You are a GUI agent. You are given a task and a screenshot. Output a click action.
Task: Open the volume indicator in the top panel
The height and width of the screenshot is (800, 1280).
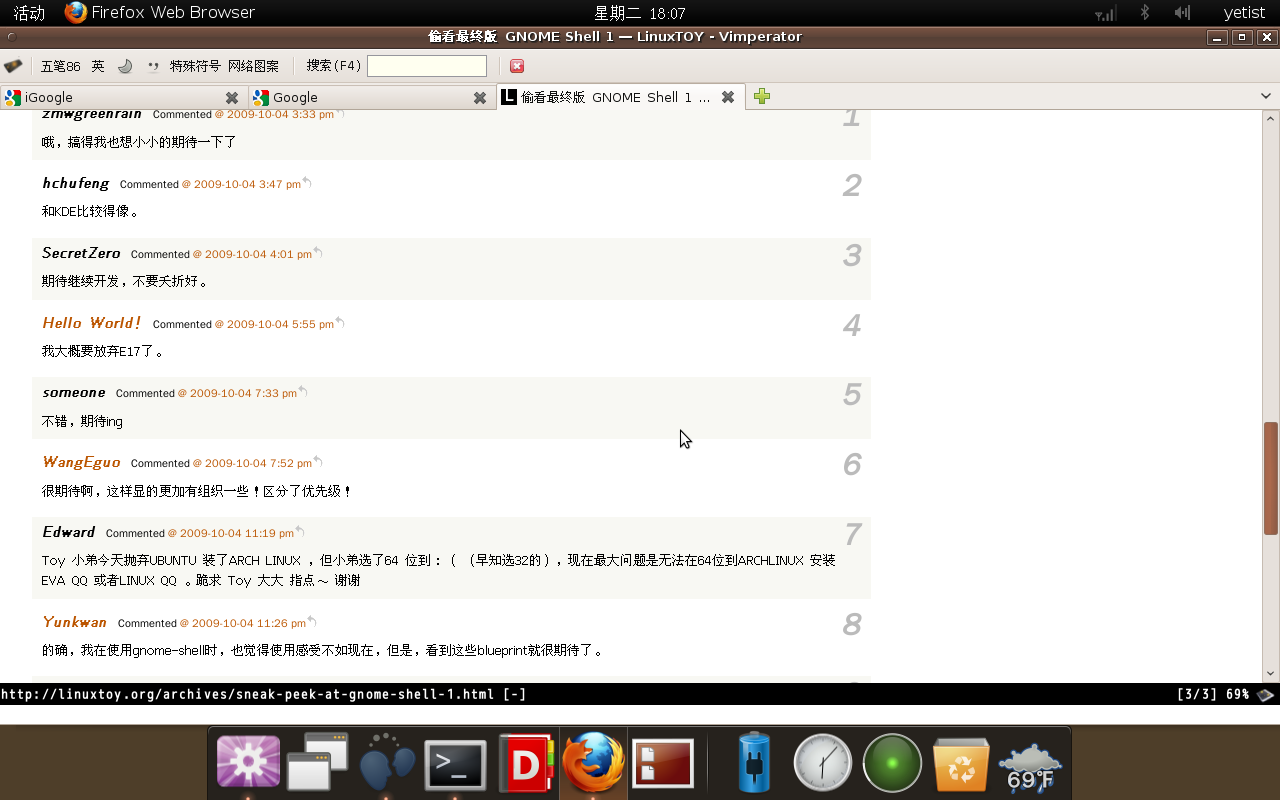point(1182,13)
